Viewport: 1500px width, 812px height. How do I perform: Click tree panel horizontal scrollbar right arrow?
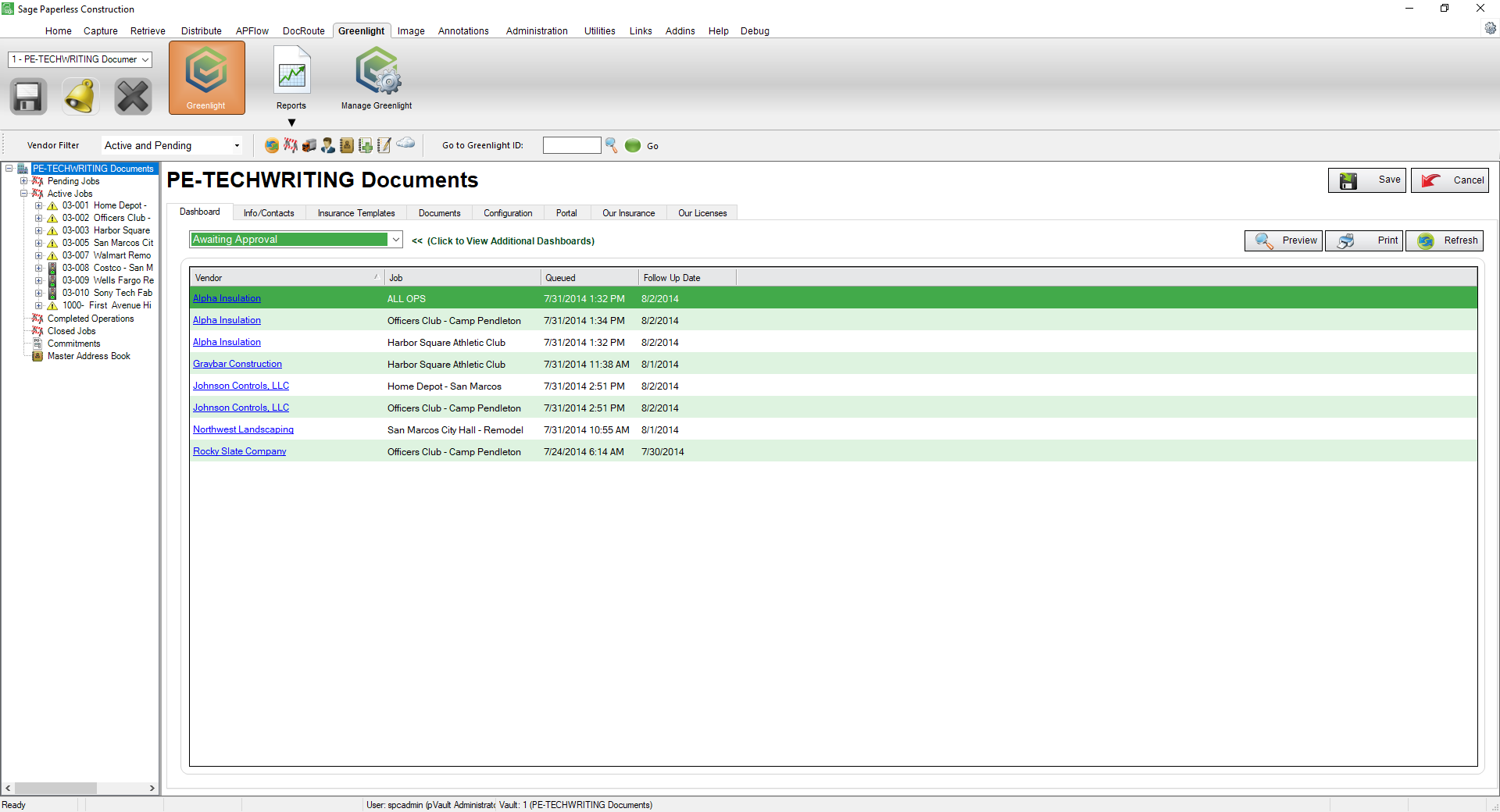point(152,789)
